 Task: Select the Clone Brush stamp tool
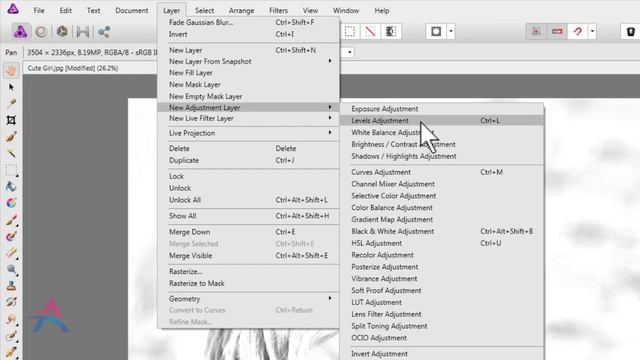pos(11,286)
